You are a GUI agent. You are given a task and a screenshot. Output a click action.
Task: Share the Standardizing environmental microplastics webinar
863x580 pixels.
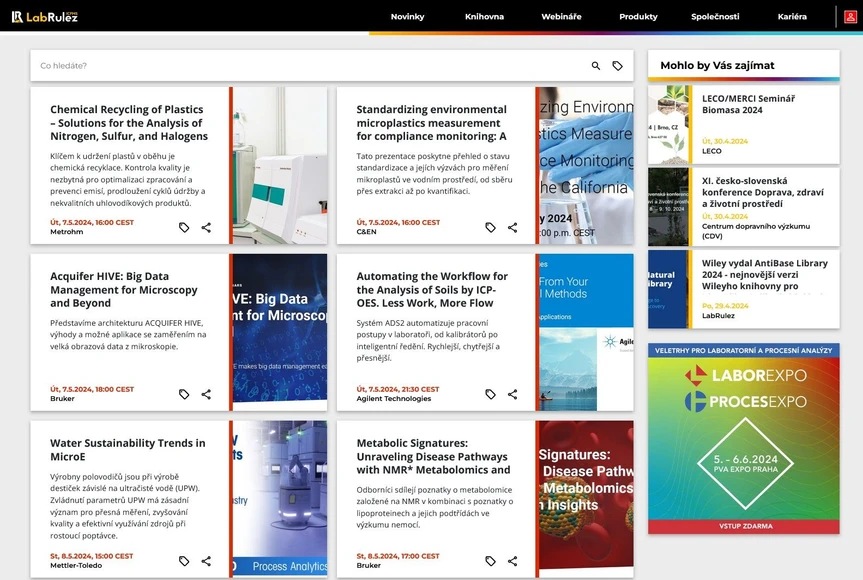(512, 227)
